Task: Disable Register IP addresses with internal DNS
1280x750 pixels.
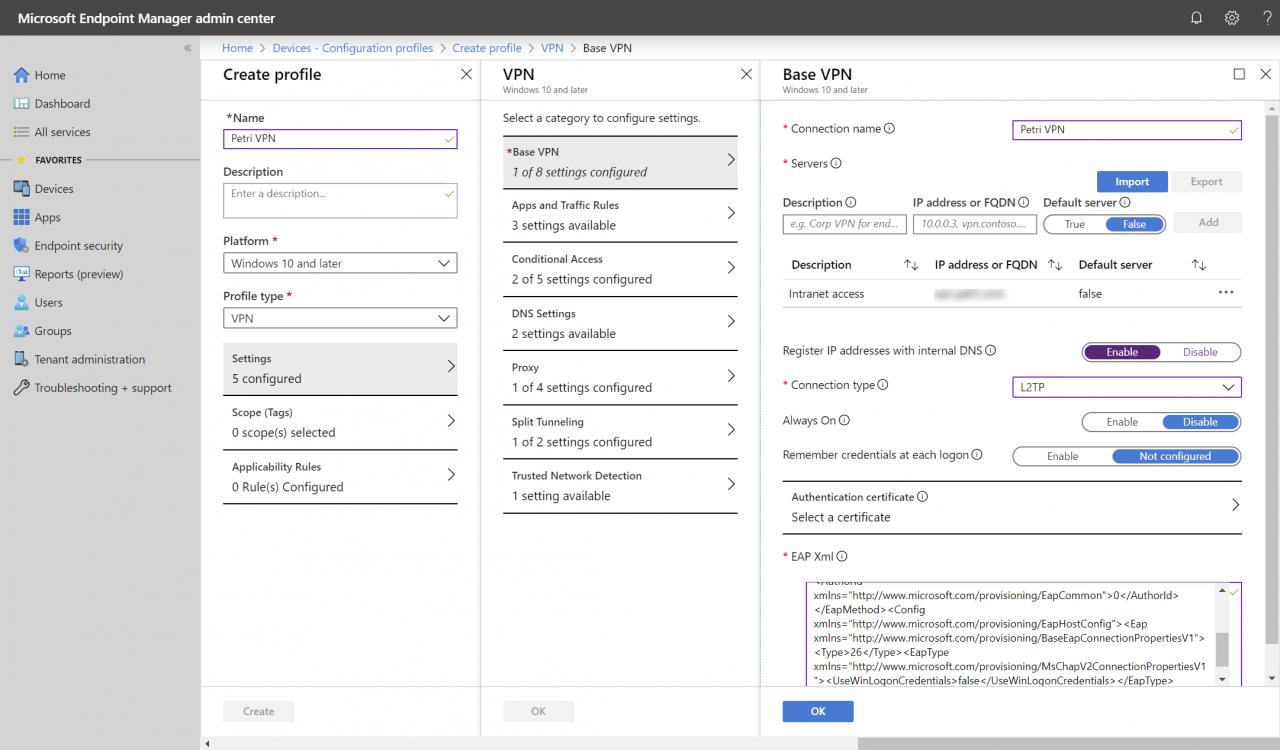Action: tap(1200, 352)
